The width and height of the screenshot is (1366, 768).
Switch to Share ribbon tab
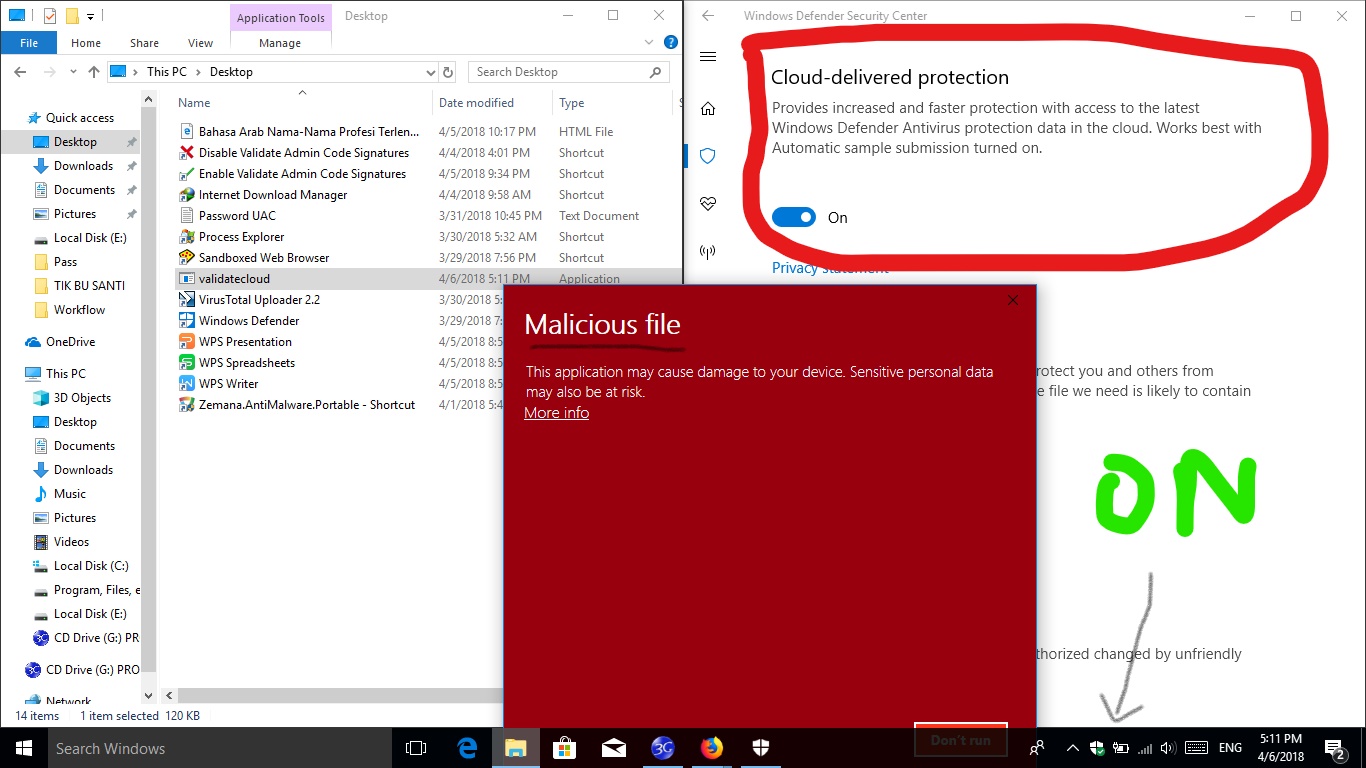[x=144, y=43]
